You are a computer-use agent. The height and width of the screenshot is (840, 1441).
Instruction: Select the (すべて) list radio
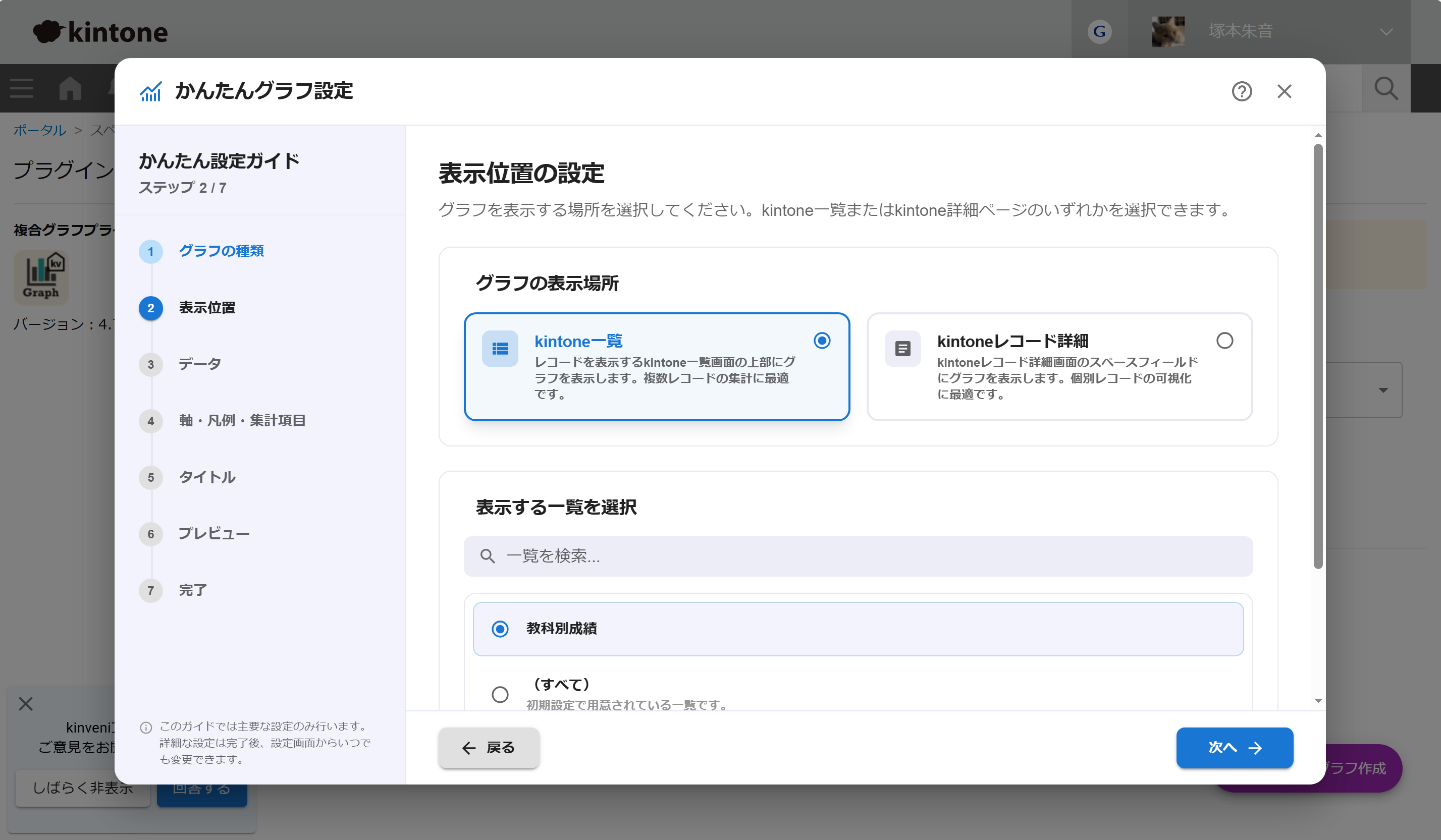coord(500,694)
